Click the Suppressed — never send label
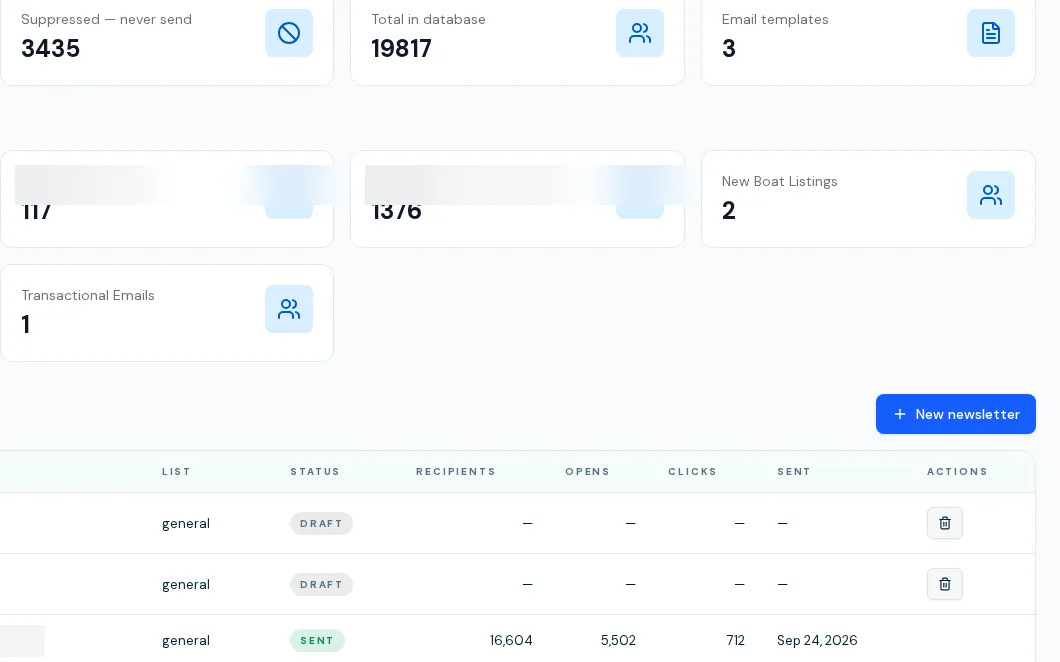Image resolution: width=1060 pixels, height=662 pixels. [106, 20]
